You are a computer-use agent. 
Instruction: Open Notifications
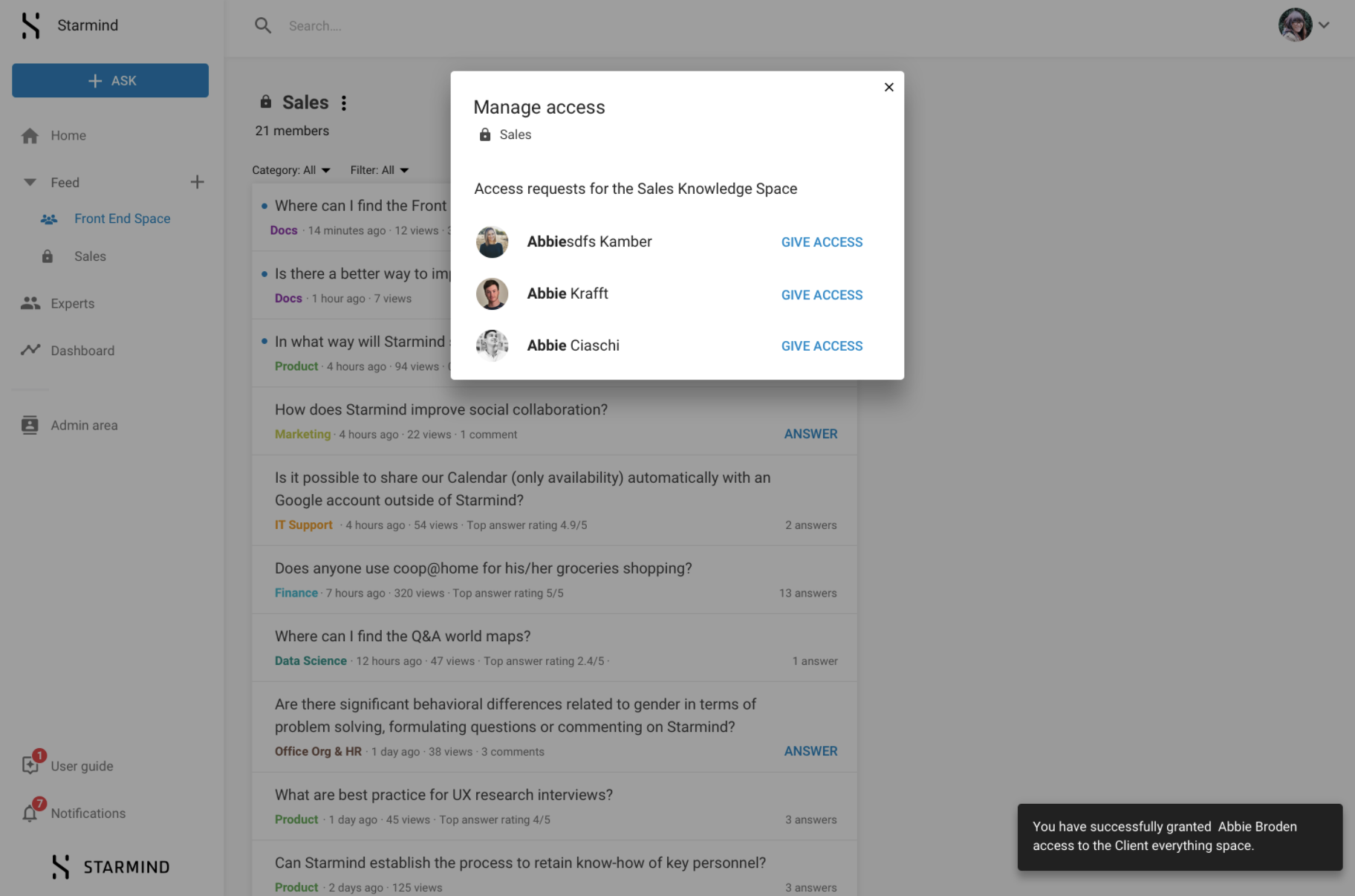88,814
